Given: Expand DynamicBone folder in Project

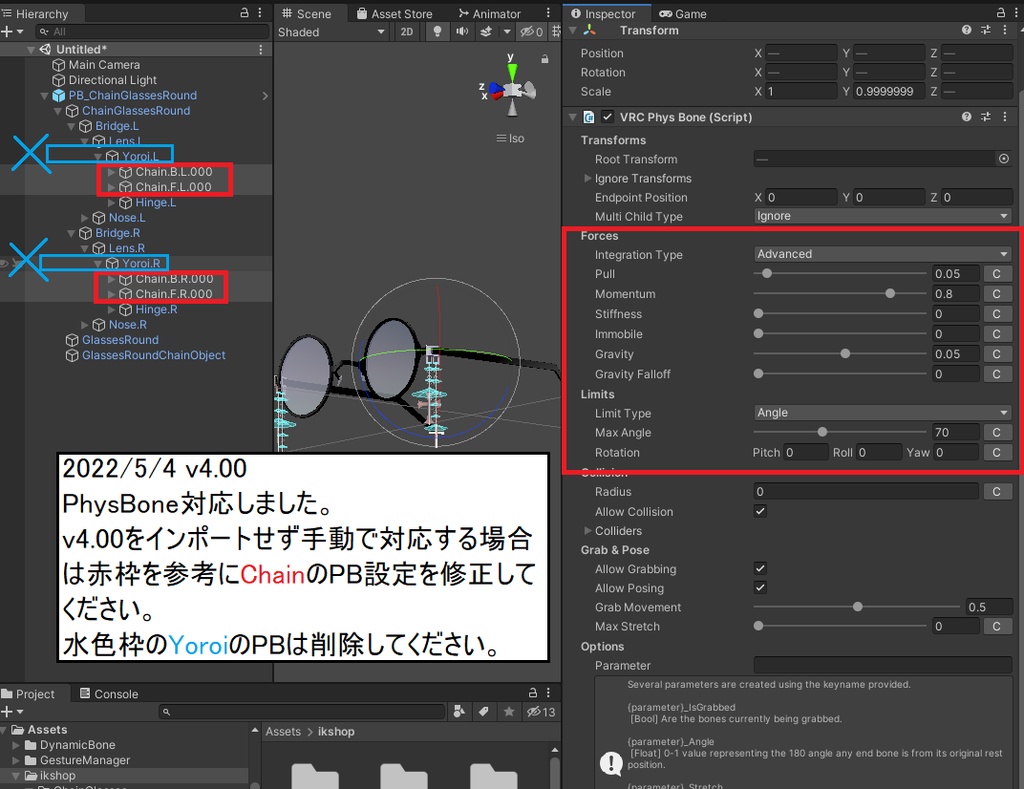Looking at the screenshot, I should [x=16, y=745].
